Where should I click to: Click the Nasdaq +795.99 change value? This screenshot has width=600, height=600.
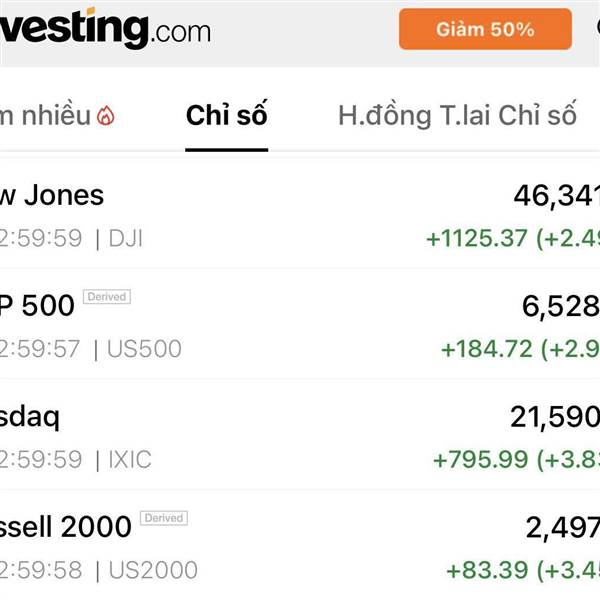(480, 460)
